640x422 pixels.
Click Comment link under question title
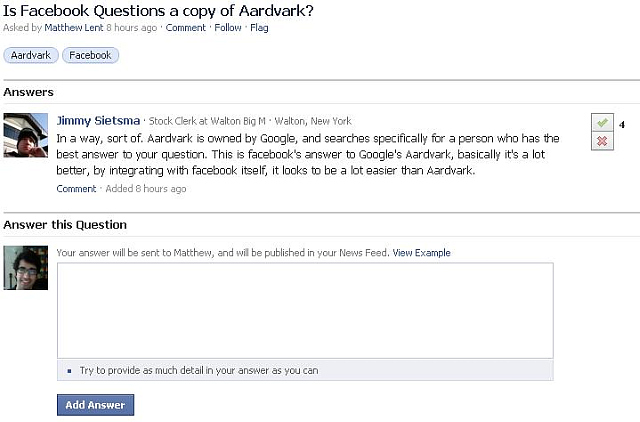(186, 28)
